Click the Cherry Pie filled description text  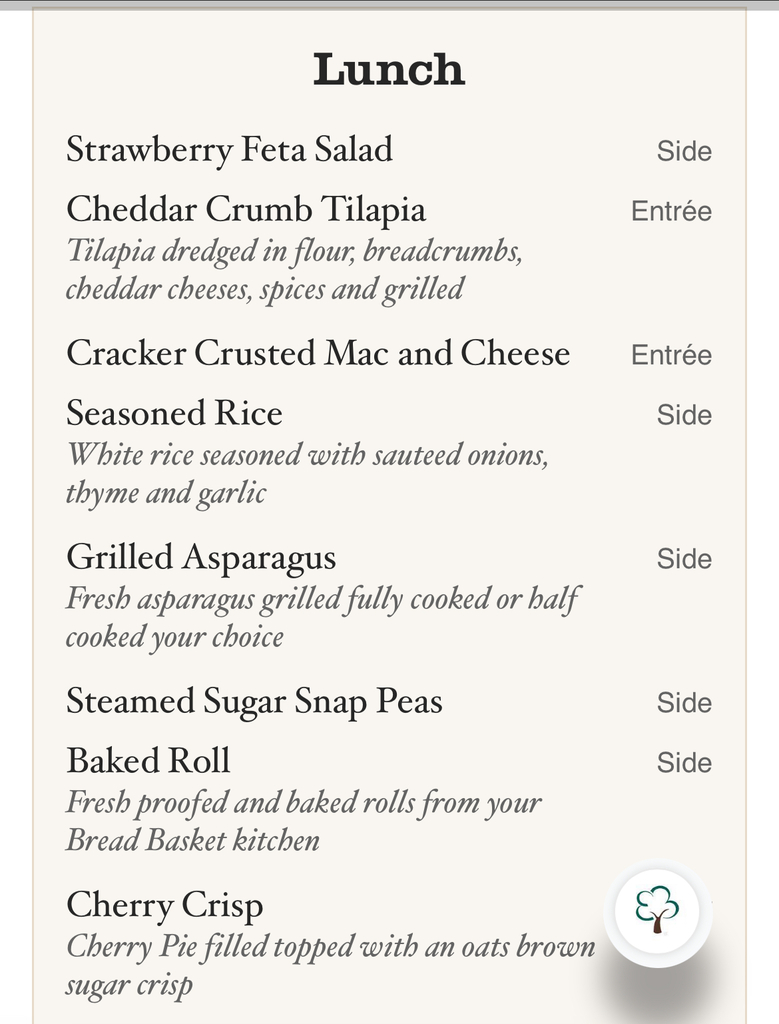pyautogui.click(x=330, y=966)
